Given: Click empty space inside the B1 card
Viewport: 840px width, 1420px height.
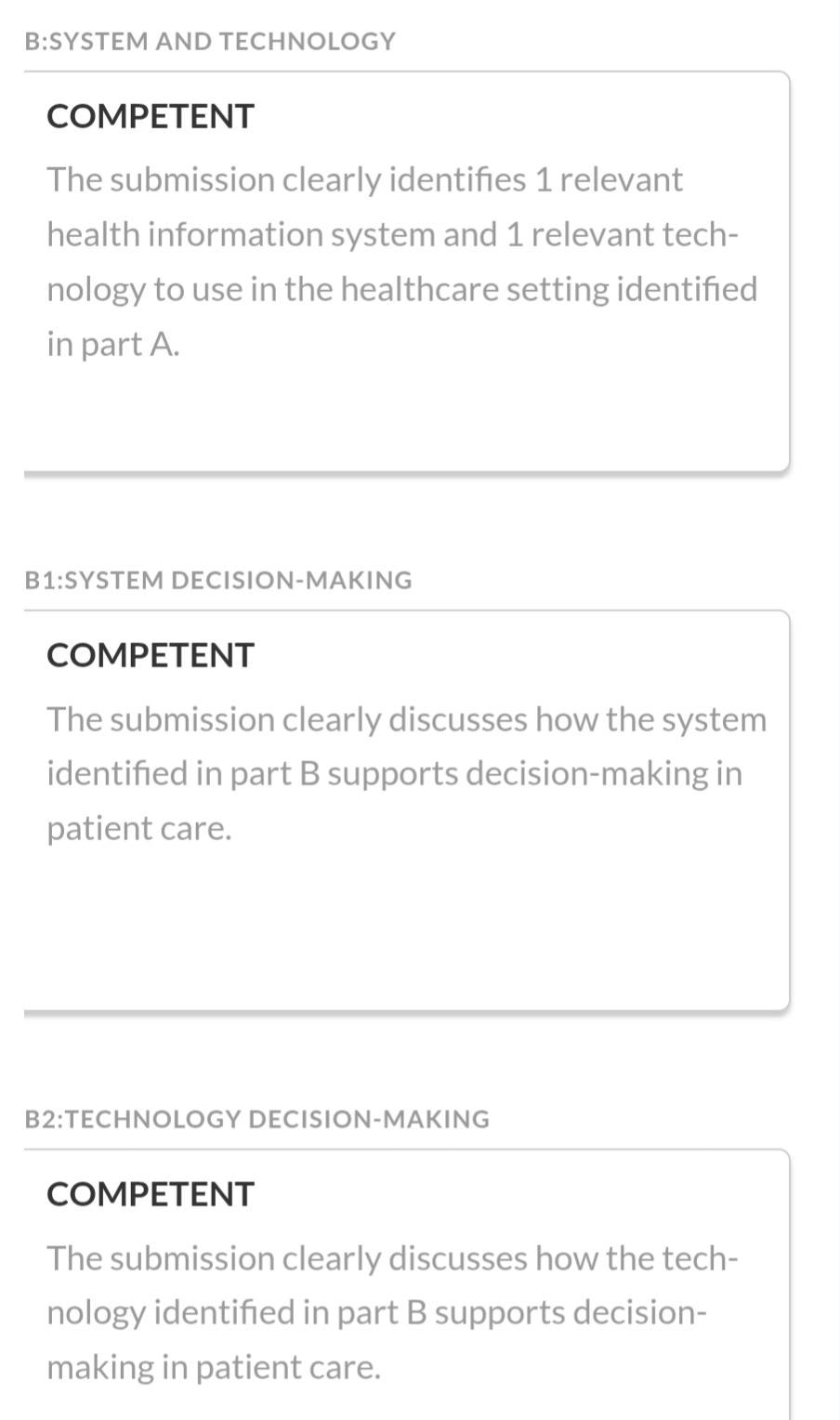Looking at the screenshot, I should 407,929.
